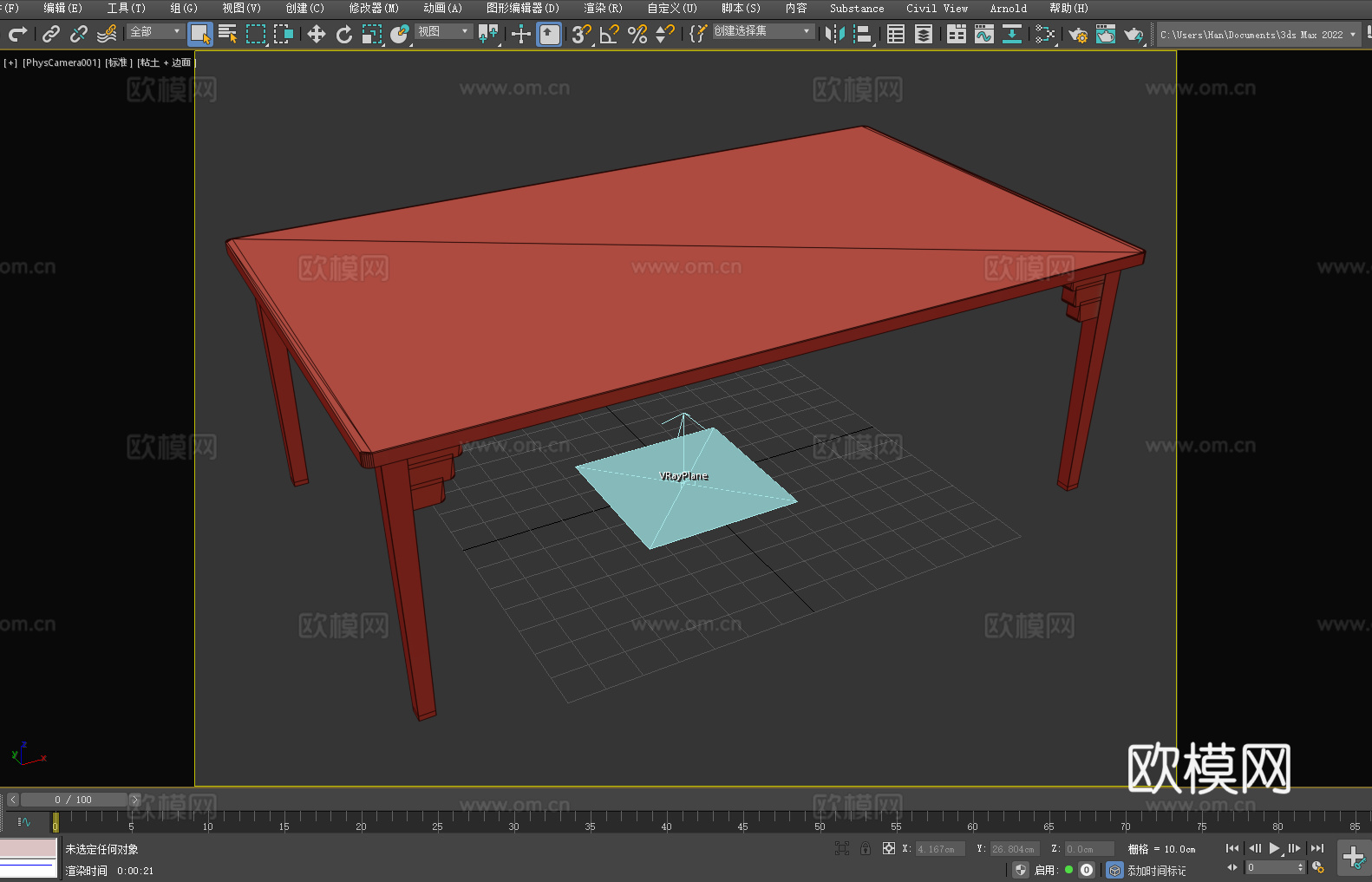This screenshot has height=882, width=1372.
Task: Click the Use Pivot Point Center icon
Action: click(488, 34)
